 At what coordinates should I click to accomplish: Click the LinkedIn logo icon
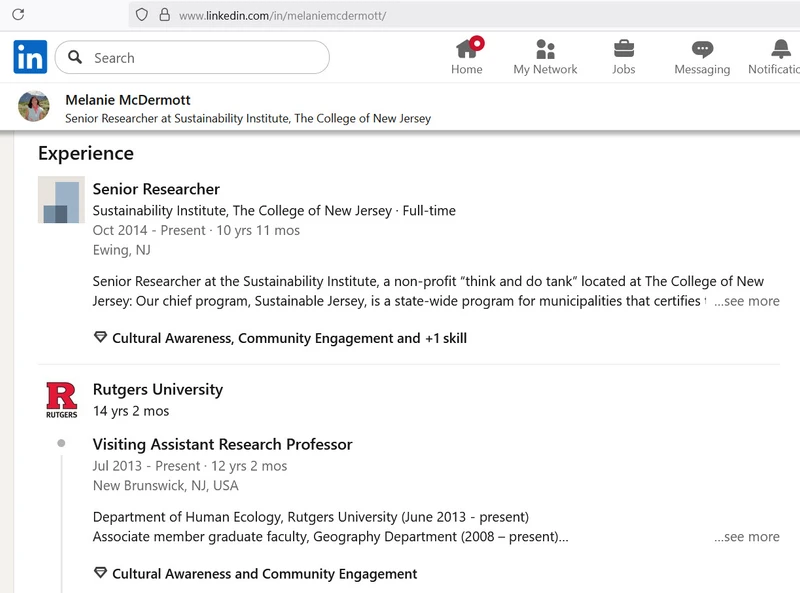[x=30, y=57]
